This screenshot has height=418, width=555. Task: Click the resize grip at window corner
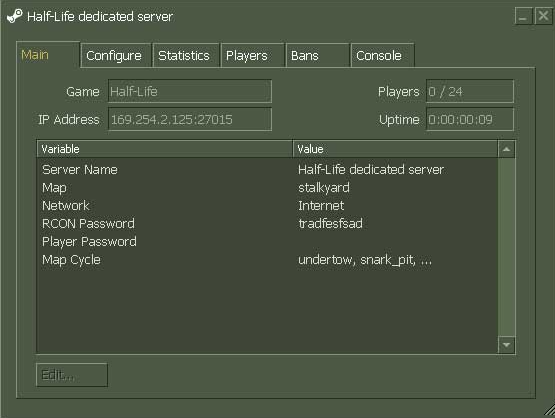pos(549,411)
